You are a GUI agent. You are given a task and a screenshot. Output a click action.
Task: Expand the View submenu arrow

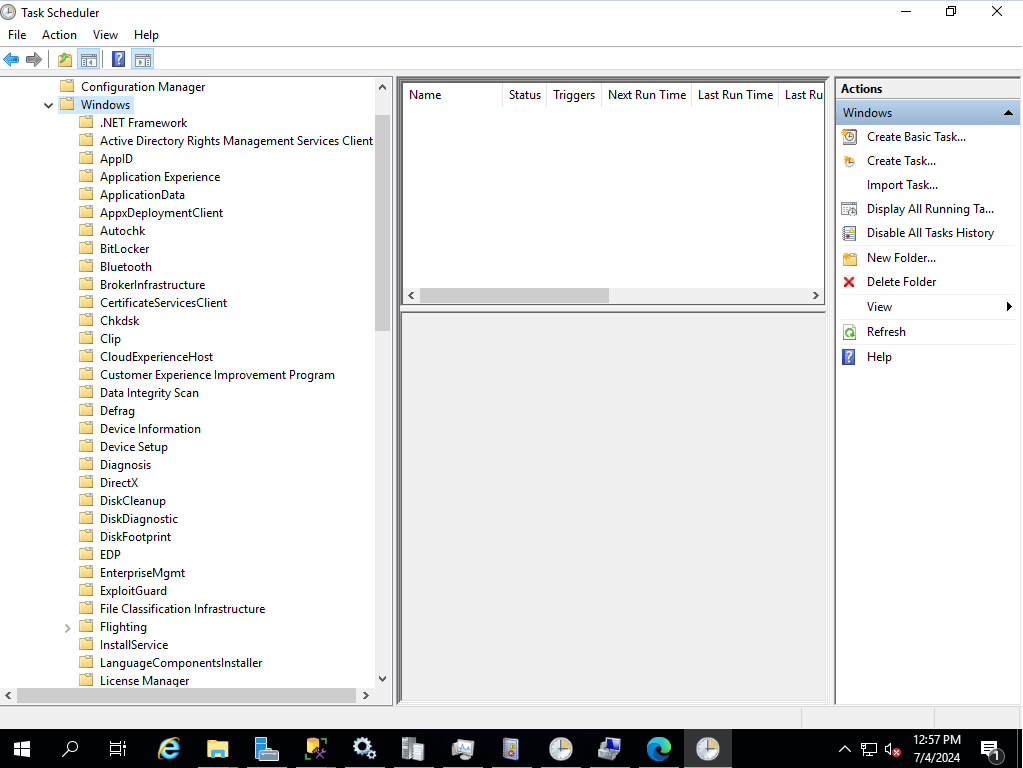coord(1009,307)
